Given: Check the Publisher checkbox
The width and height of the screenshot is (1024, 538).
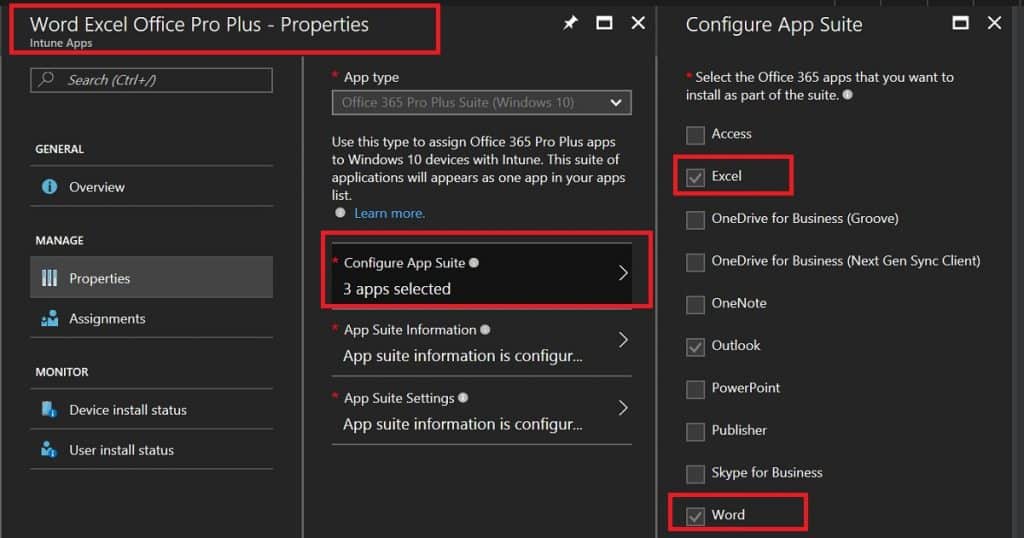Looking at the screenshot, I should coord(696,432).
